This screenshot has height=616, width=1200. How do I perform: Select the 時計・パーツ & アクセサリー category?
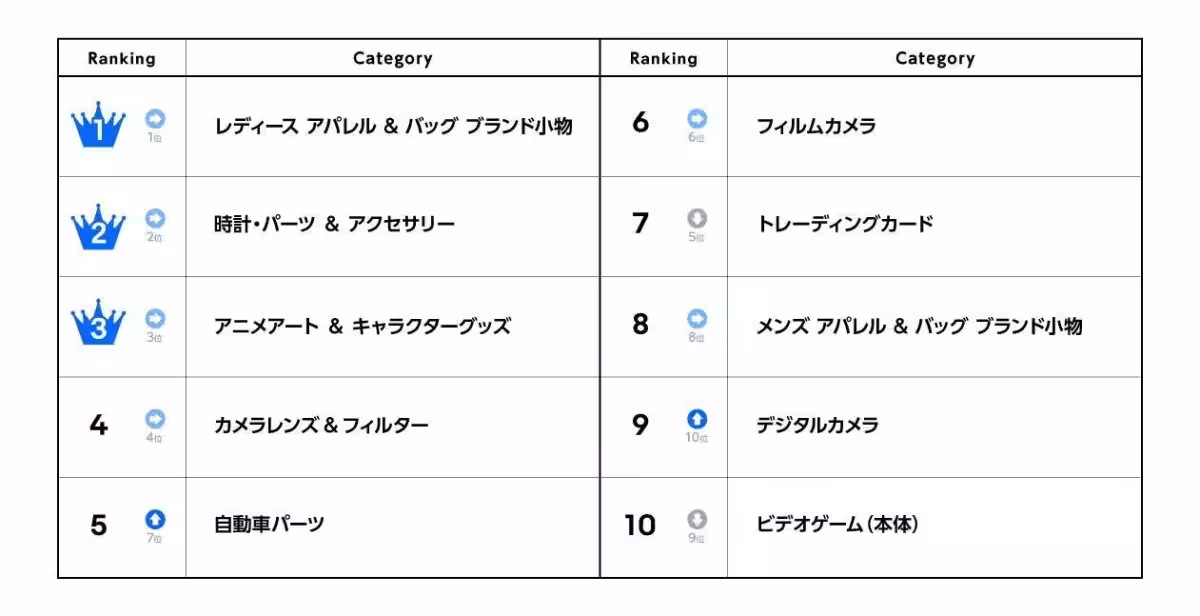pyautogui.click(x=334, y=224)
